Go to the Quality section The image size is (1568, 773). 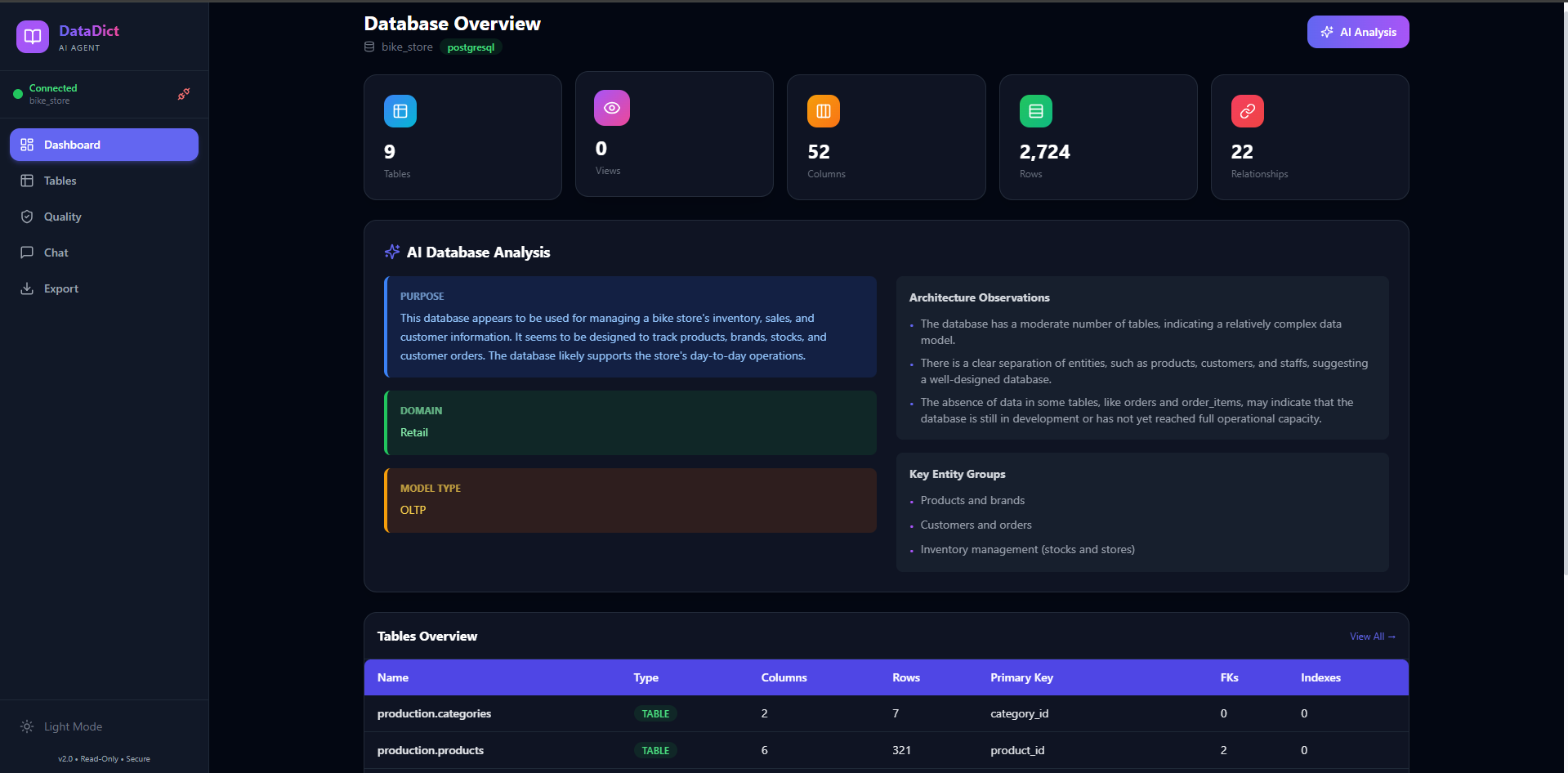pos(104,217)
